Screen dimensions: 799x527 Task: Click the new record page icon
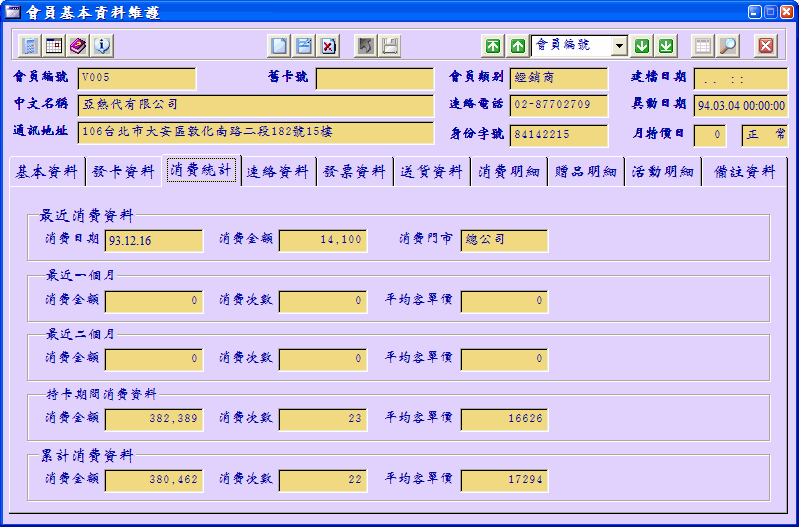(x=280, y=46)
